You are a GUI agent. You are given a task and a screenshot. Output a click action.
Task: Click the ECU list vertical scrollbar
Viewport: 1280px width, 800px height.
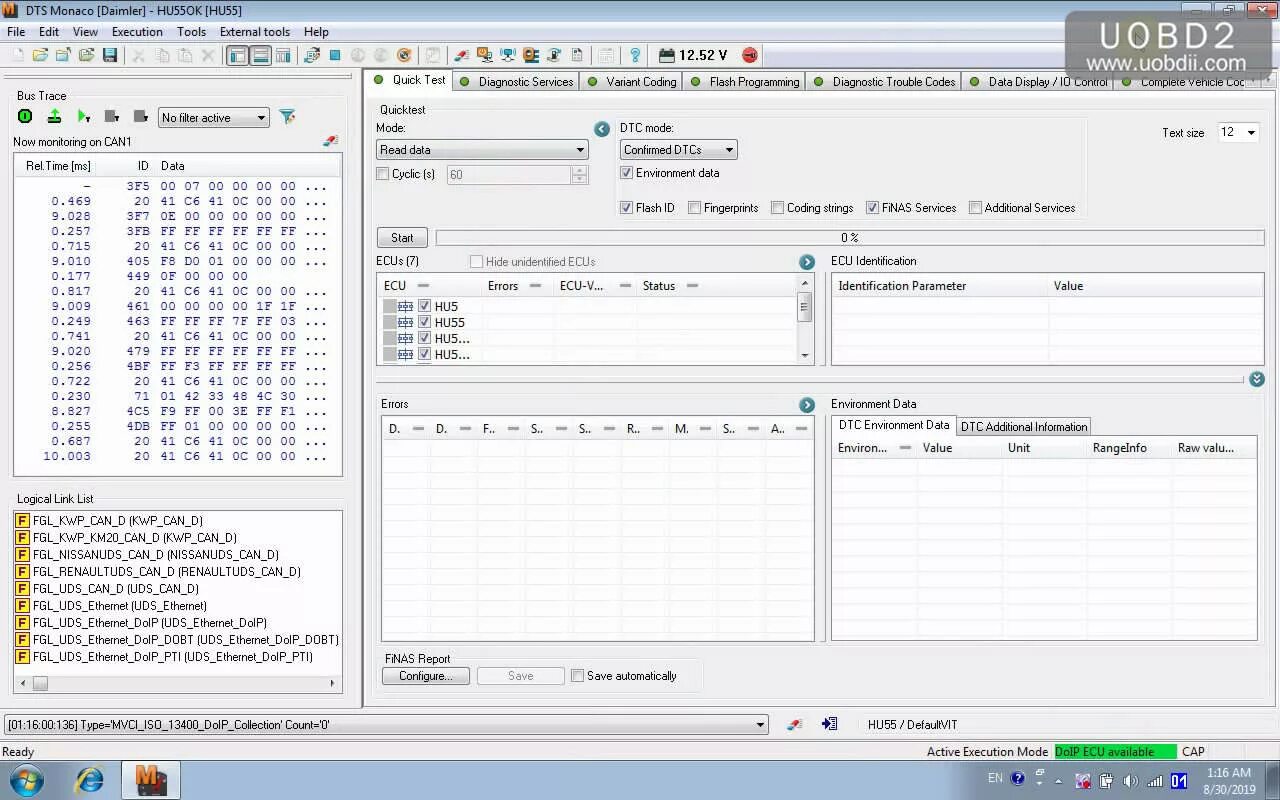click(805, 319)
